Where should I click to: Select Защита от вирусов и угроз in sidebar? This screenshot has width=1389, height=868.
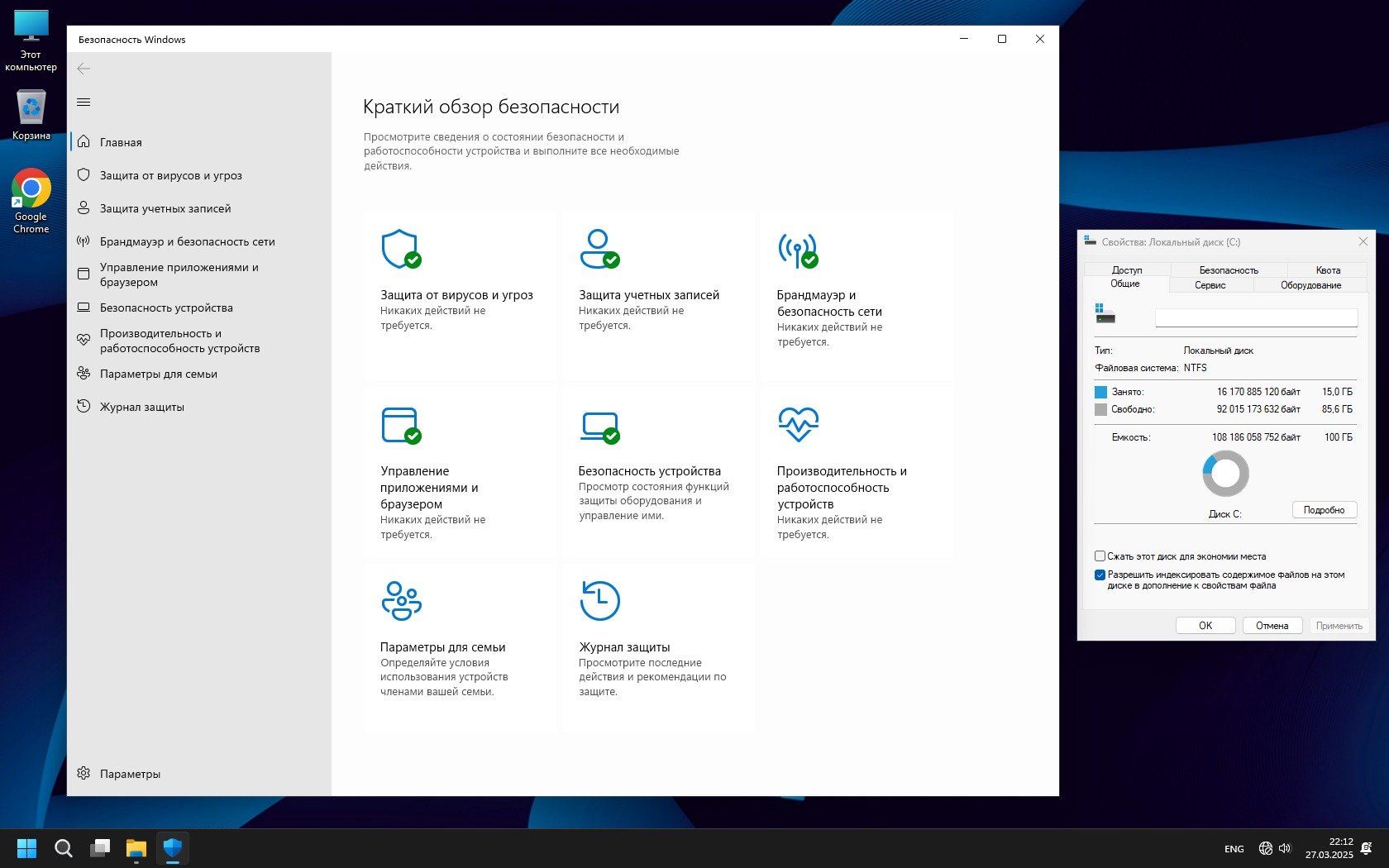point(170,175)
